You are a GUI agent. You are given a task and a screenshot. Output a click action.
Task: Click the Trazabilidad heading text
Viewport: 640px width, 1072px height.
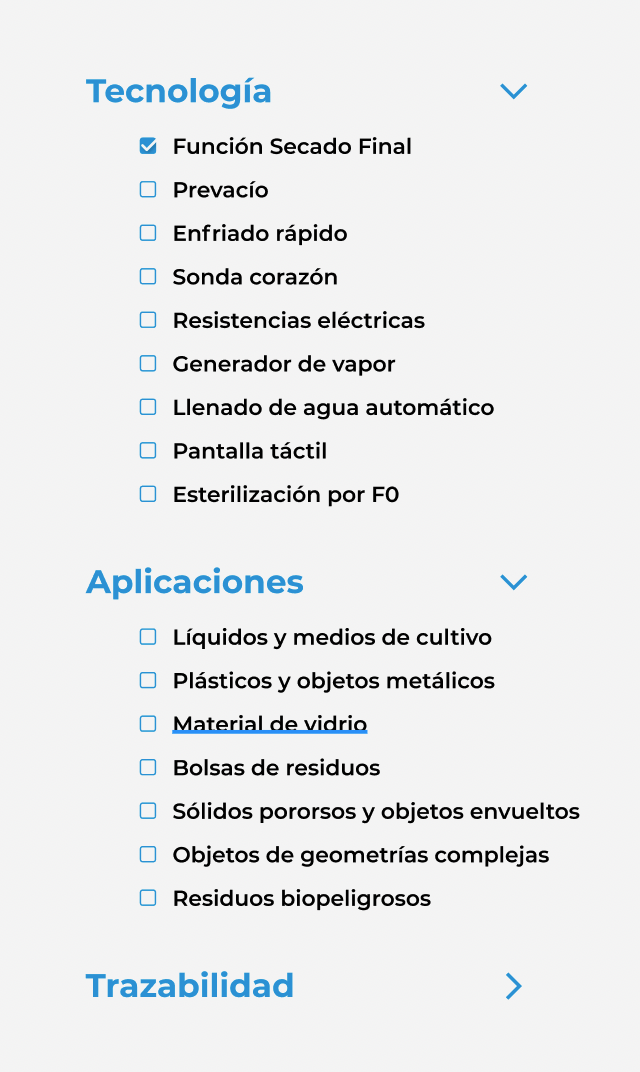[190, 986]
